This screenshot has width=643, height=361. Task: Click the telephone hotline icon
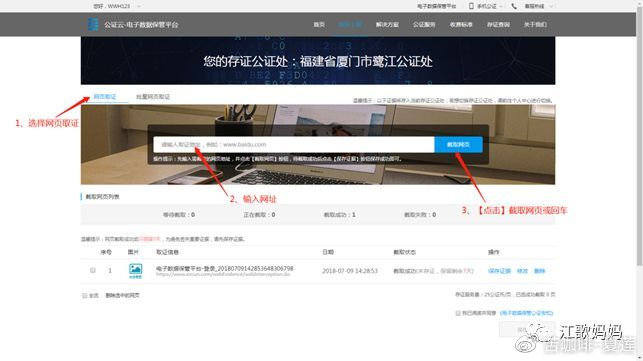click(514, 6)
